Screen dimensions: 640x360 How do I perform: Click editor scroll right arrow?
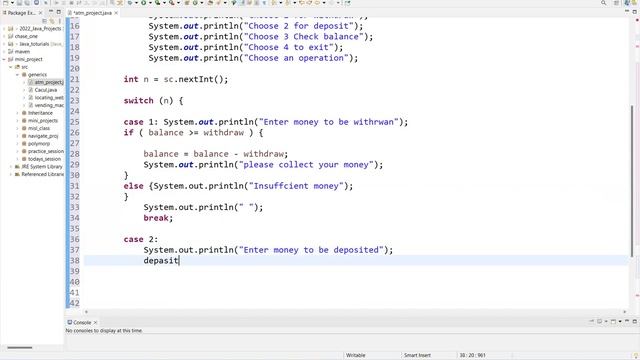click(624, 312)
